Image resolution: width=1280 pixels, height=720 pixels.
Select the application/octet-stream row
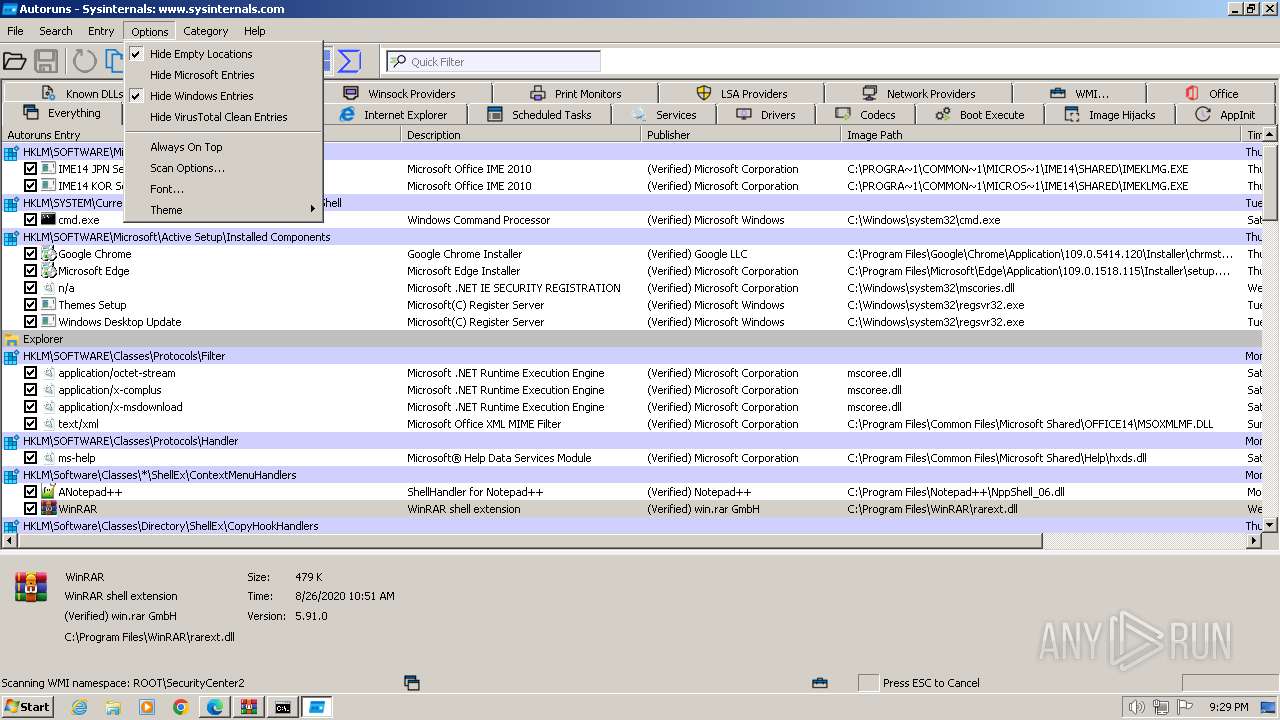coord(632,373)
